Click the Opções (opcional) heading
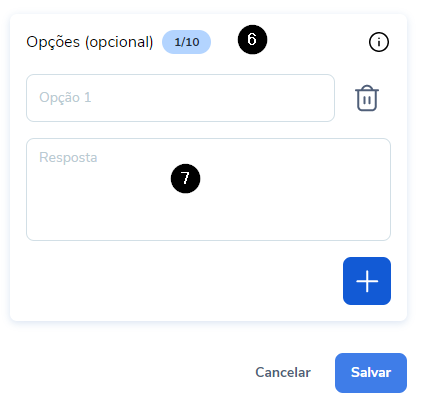Image resolution: width=422 pixels, height=404 pixels. pyautogui.click(x=90, y=42)
